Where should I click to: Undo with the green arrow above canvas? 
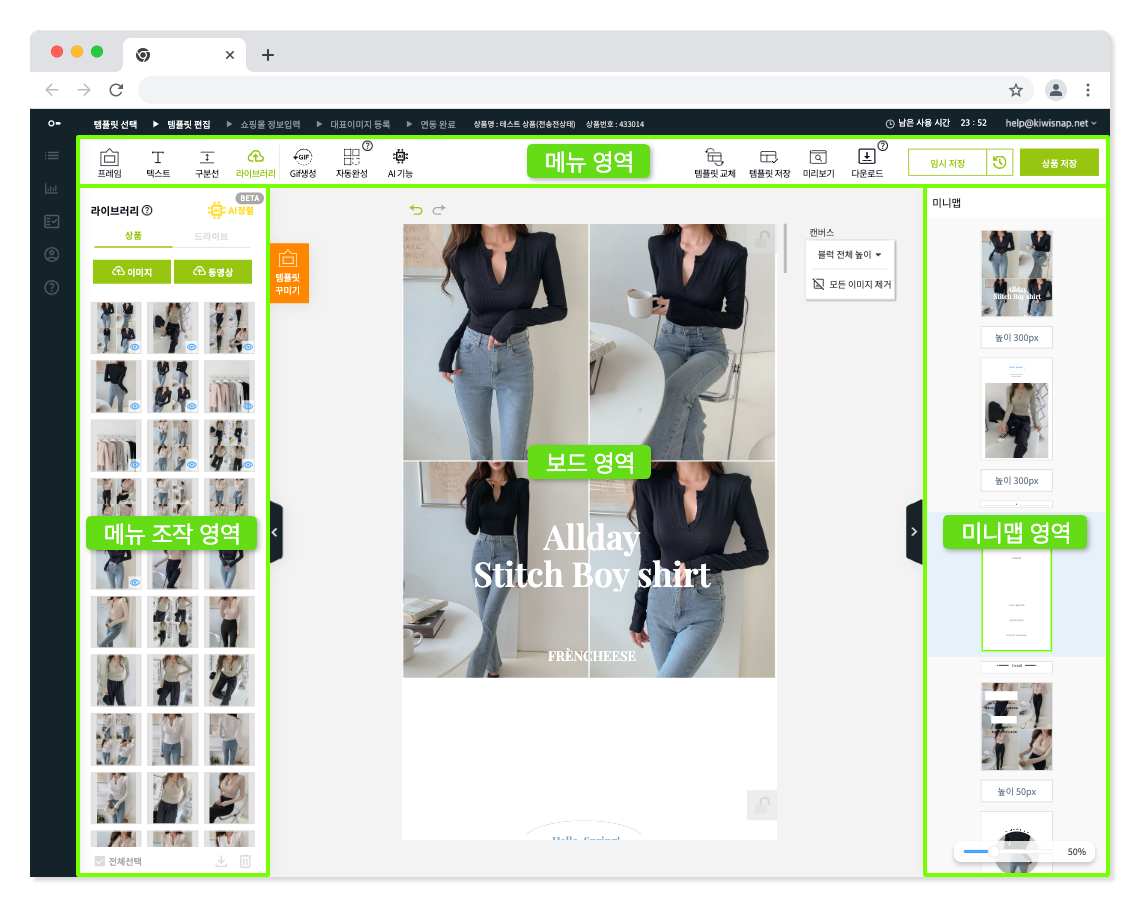tap(416, 209)
